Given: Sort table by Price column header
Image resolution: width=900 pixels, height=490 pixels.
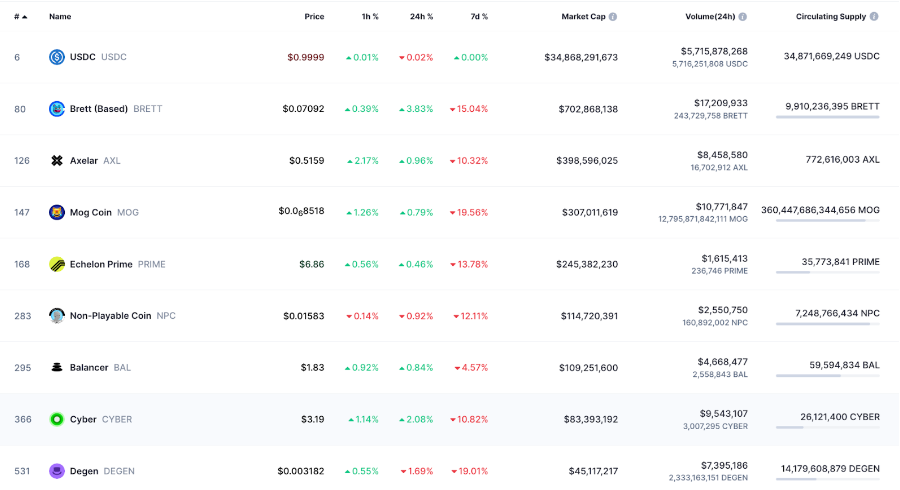Looking at the screenshot, I should tap(314, 17).
